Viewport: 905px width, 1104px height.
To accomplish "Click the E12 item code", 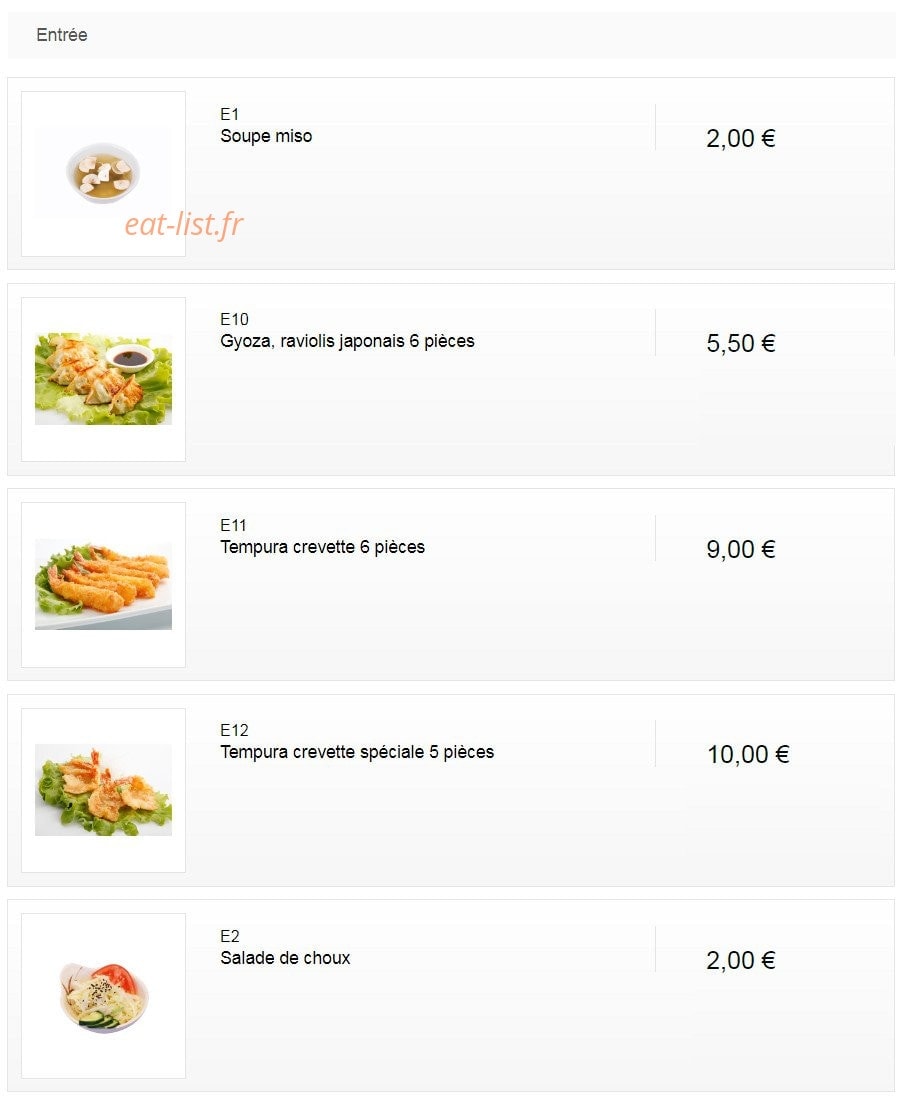I will coord(234,730).
